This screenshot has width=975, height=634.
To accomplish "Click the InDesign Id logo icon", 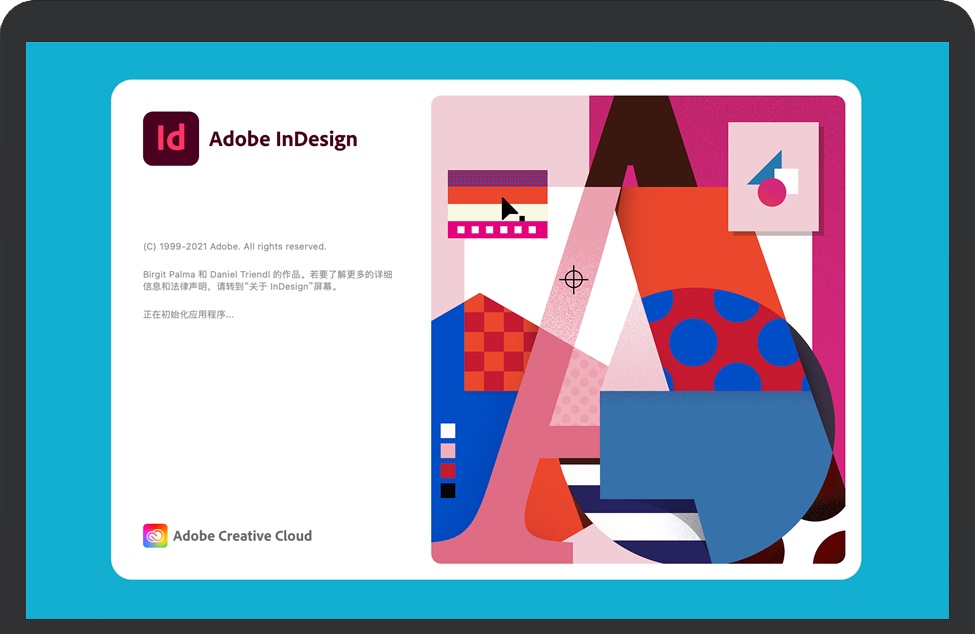I will tap(171, 139).
